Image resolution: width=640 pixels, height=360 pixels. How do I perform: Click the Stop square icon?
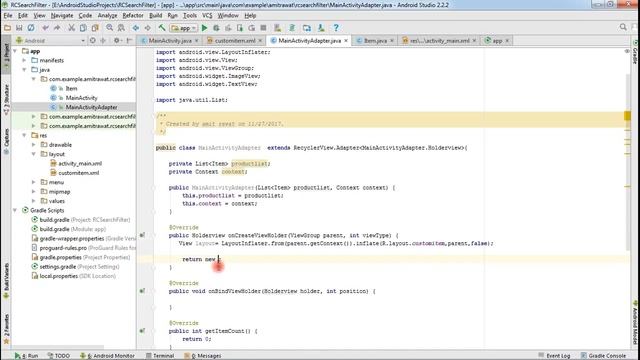264,28
